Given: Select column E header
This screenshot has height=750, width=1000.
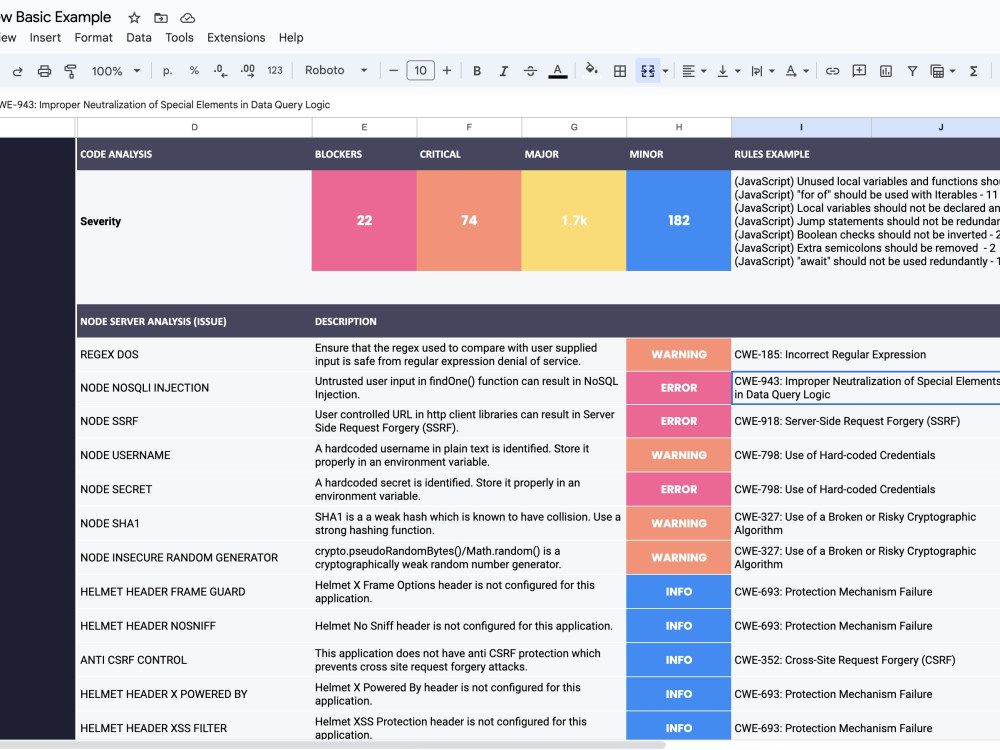Looking at the screenshot, I should [x=364, y=128].
